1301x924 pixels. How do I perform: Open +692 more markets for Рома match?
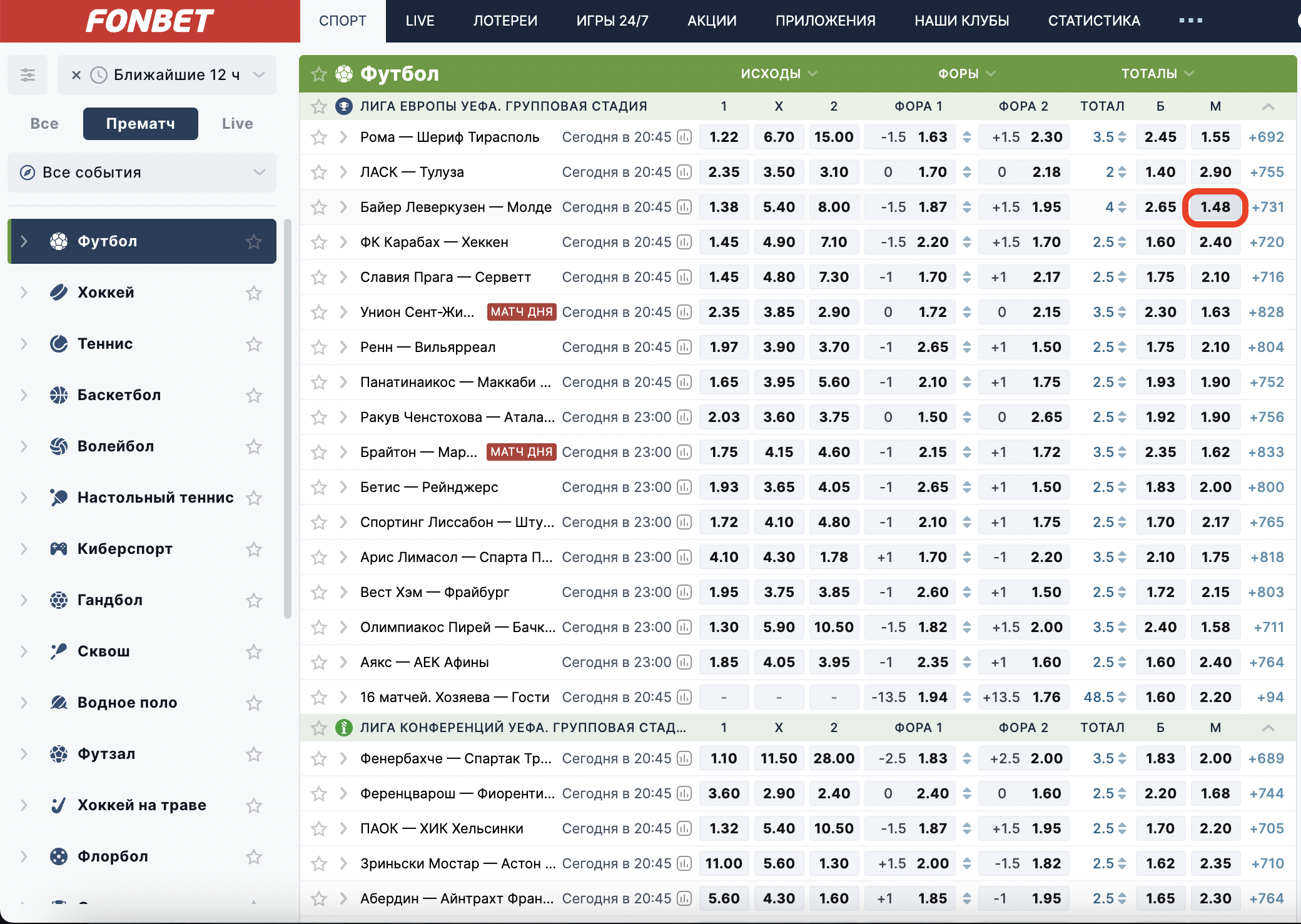pyautogui.click(x=1266, y=137)
